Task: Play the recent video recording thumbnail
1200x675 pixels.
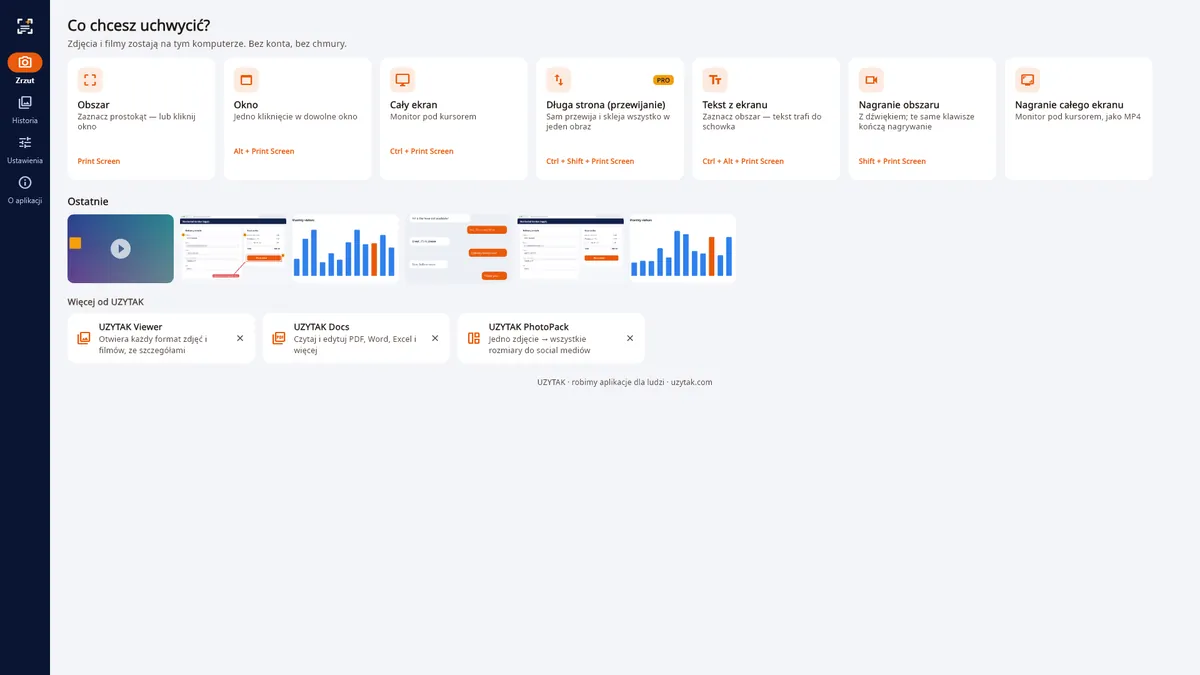Action: [x=120, y=249]
